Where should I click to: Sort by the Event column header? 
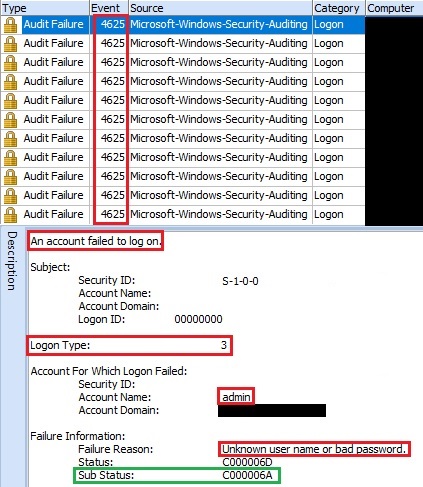point(109,8)
